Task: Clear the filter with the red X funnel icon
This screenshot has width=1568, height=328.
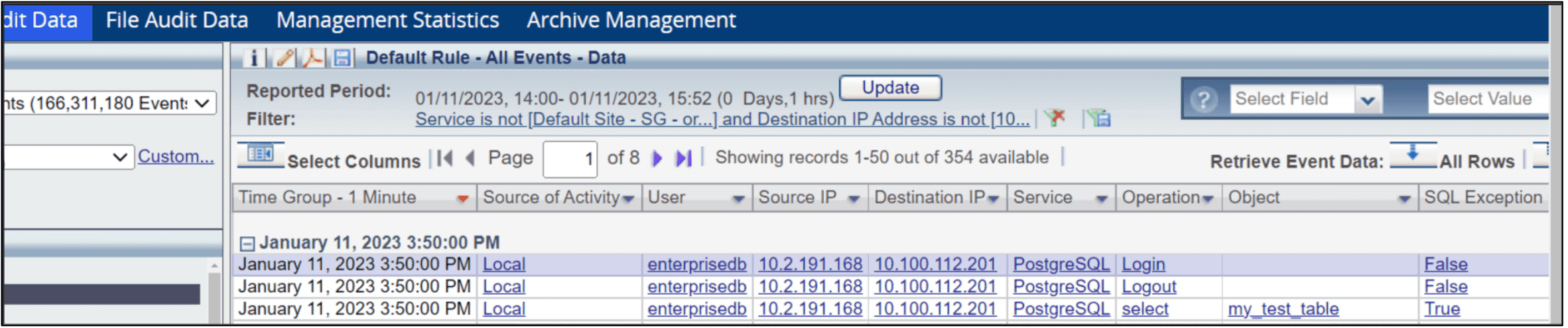Action: [x=1054, y=118]
